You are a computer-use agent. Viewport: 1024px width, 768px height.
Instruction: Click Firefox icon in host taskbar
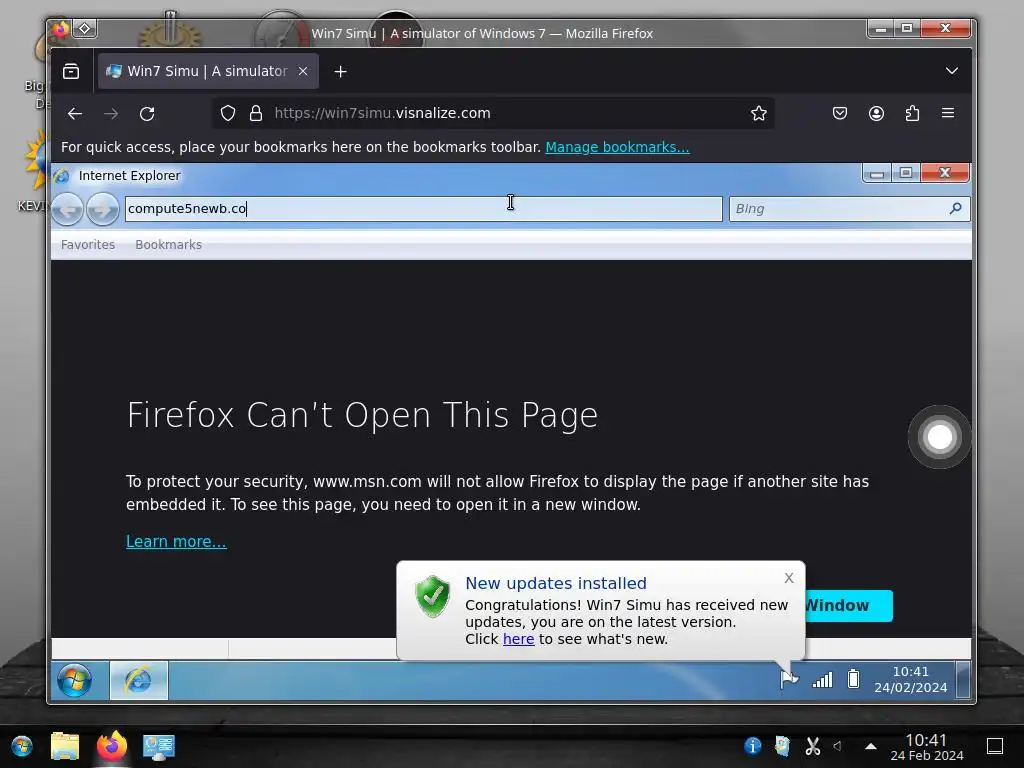[x=112, y=745]
